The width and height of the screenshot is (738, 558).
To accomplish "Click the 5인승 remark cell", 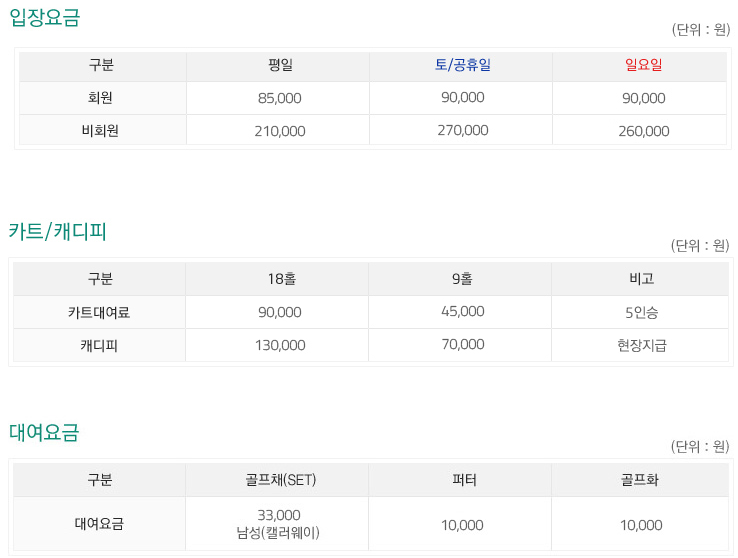I will [641, 312].
